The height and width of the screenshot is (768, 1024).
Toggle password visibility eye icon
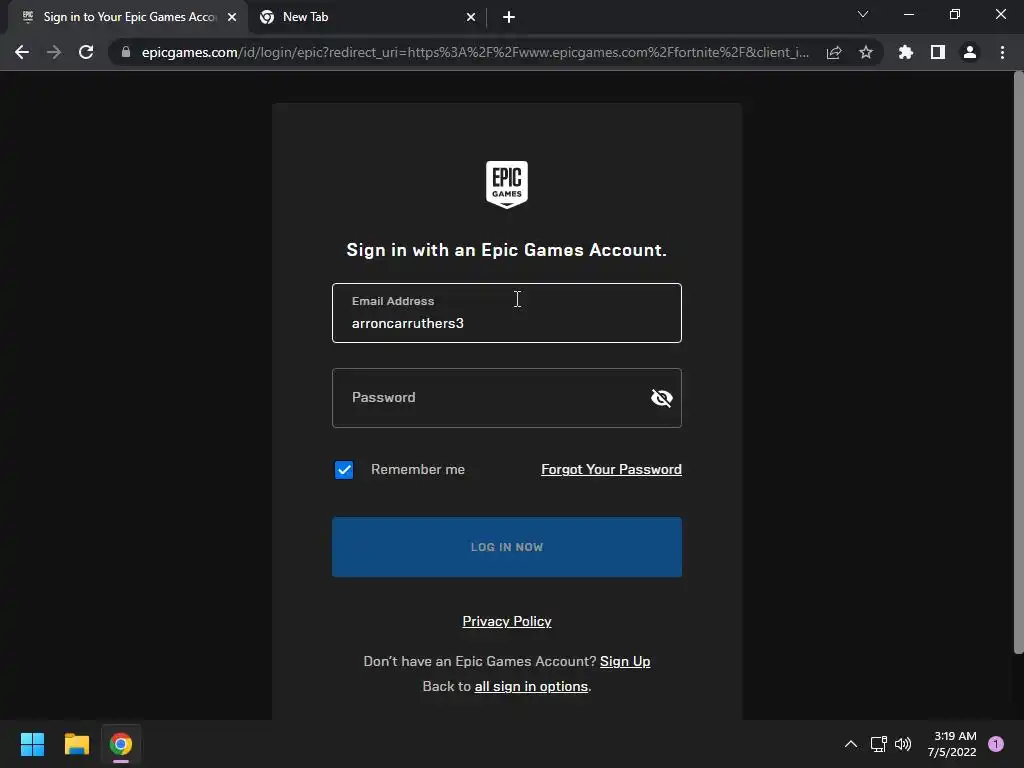coord(662,398)
